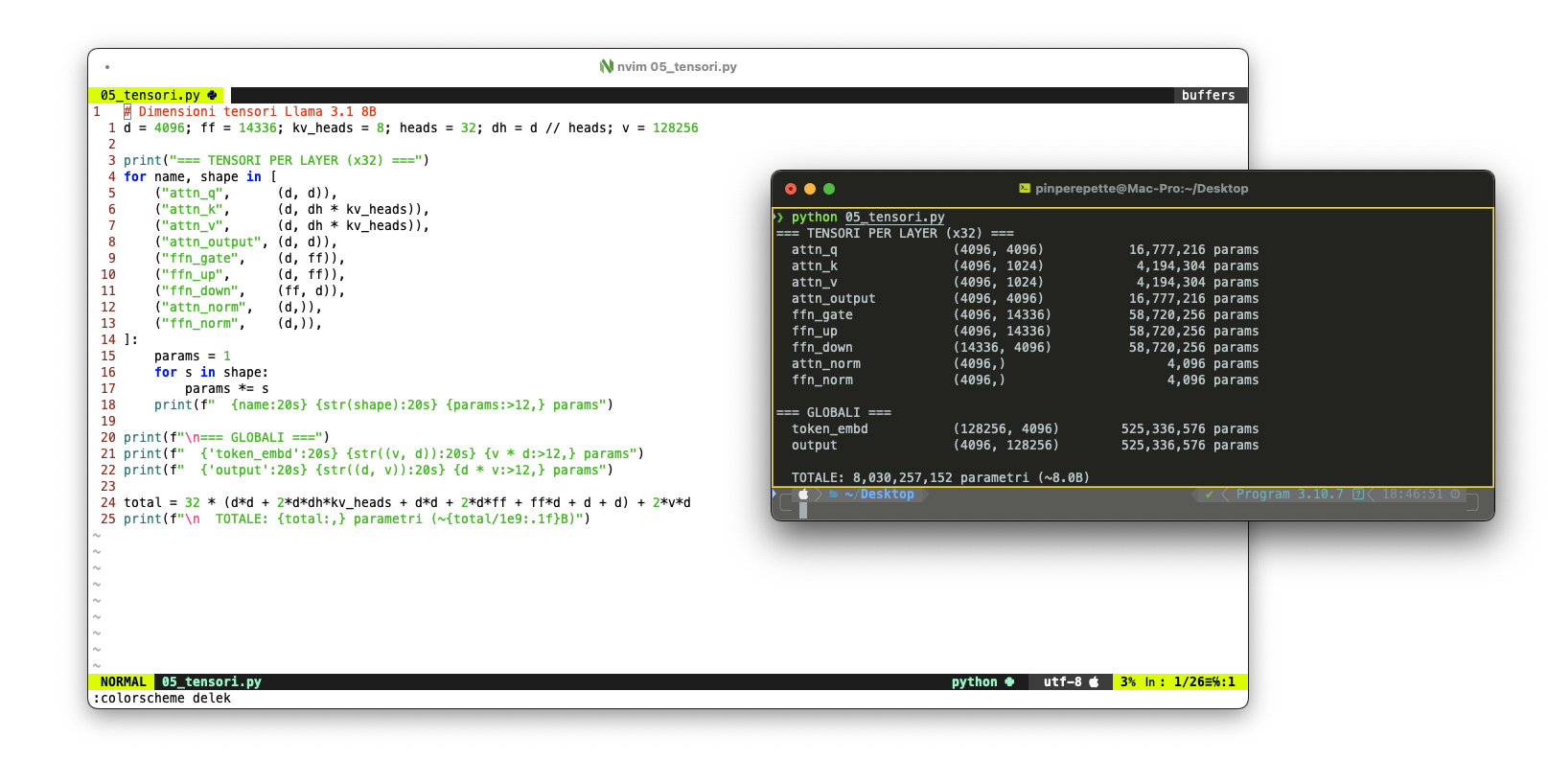Click the Apple logo in the terminal prompt
Image resolution: width=1548 pixels, height=784 pixels.
tap(803, 495)
